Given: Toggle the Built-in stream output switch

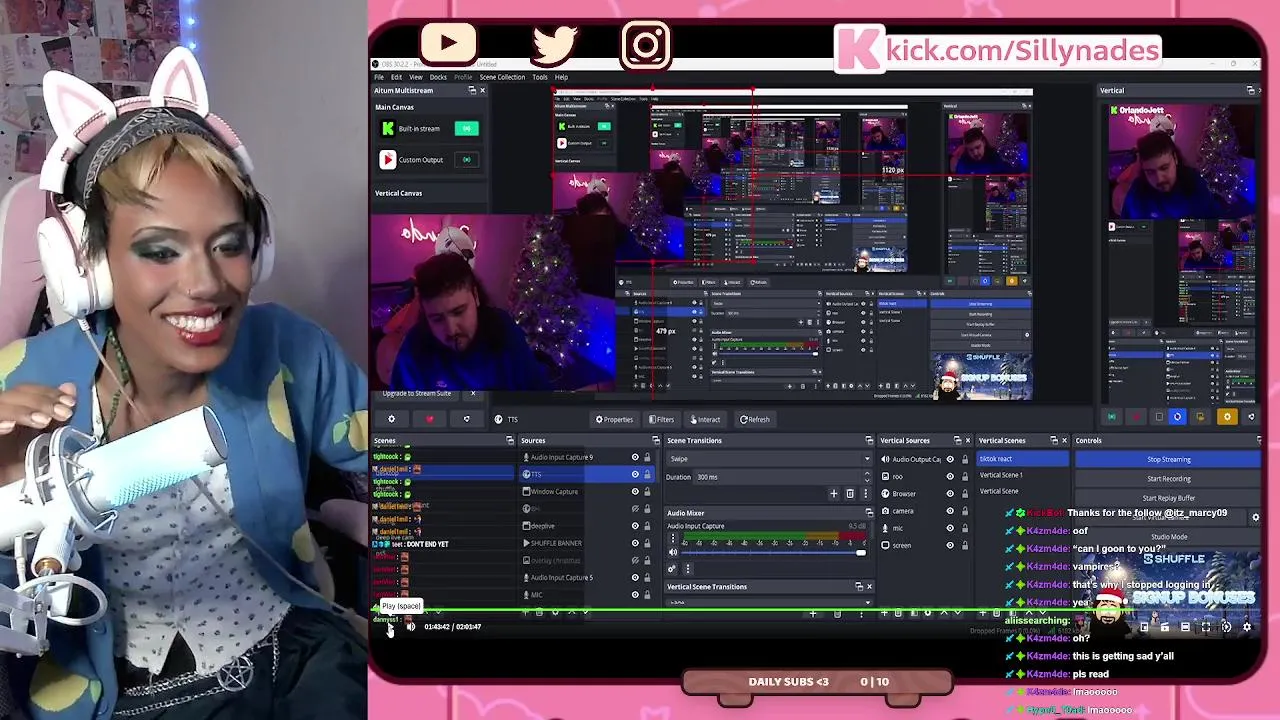Looking at the screenshot, I should 466,128.
